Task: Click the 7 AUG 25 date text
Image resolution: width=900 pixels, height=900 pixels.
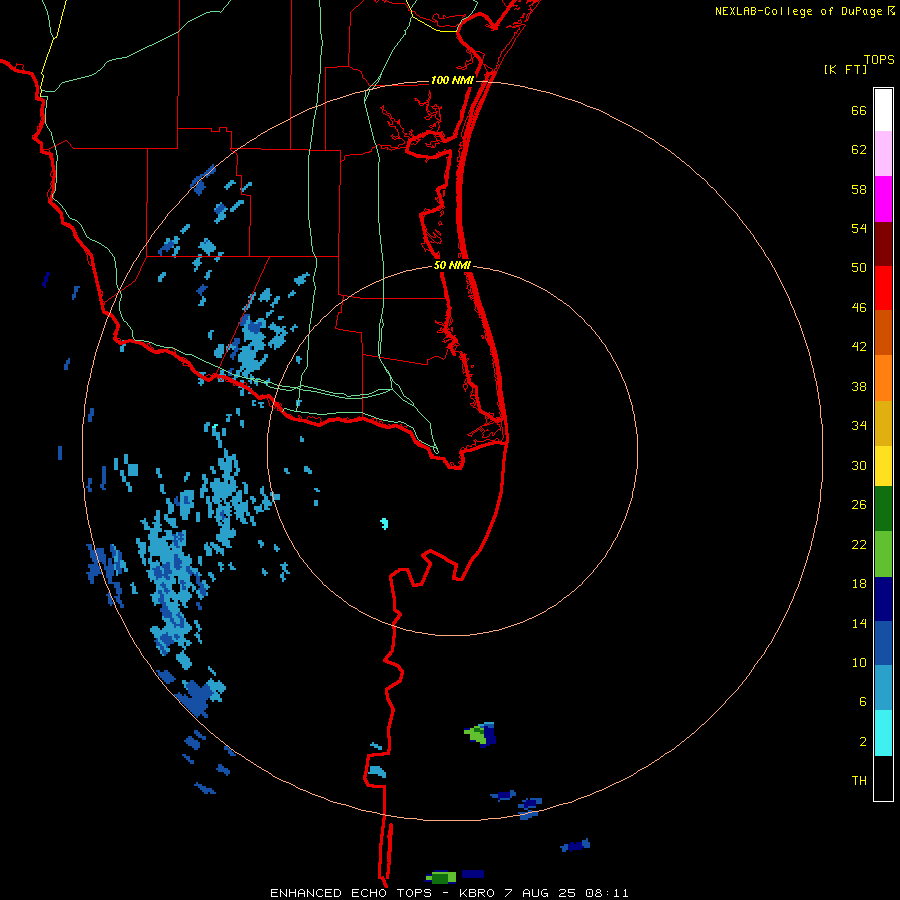Action: point(540,893)
